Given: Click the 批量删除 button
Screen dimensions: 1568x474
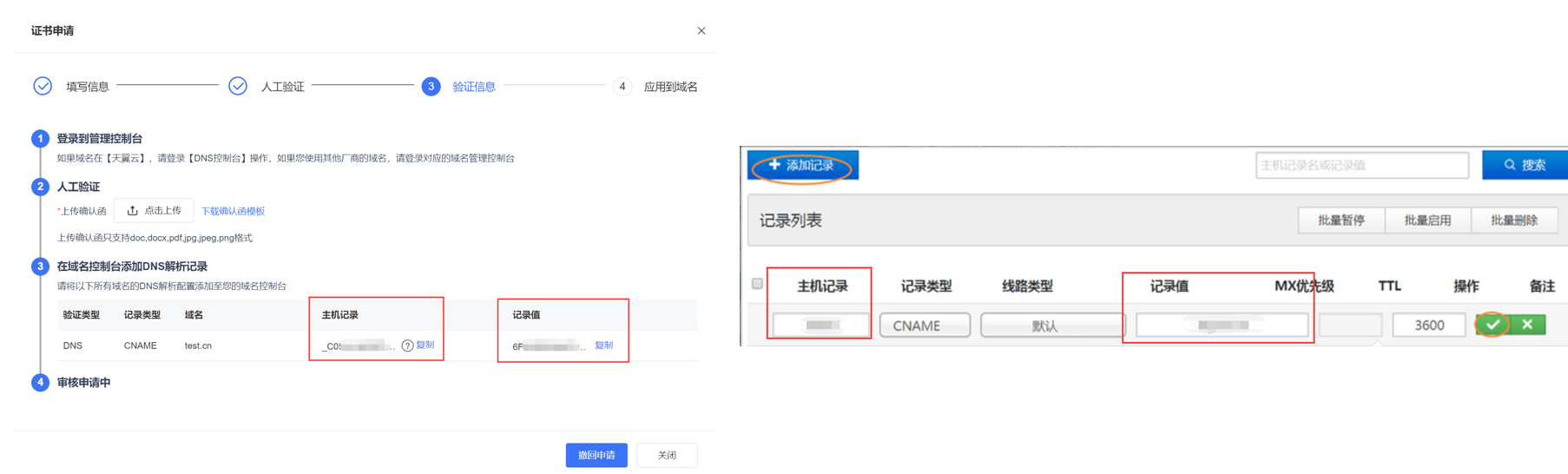Looking at the screenshot, I should tap(1514, 221).
